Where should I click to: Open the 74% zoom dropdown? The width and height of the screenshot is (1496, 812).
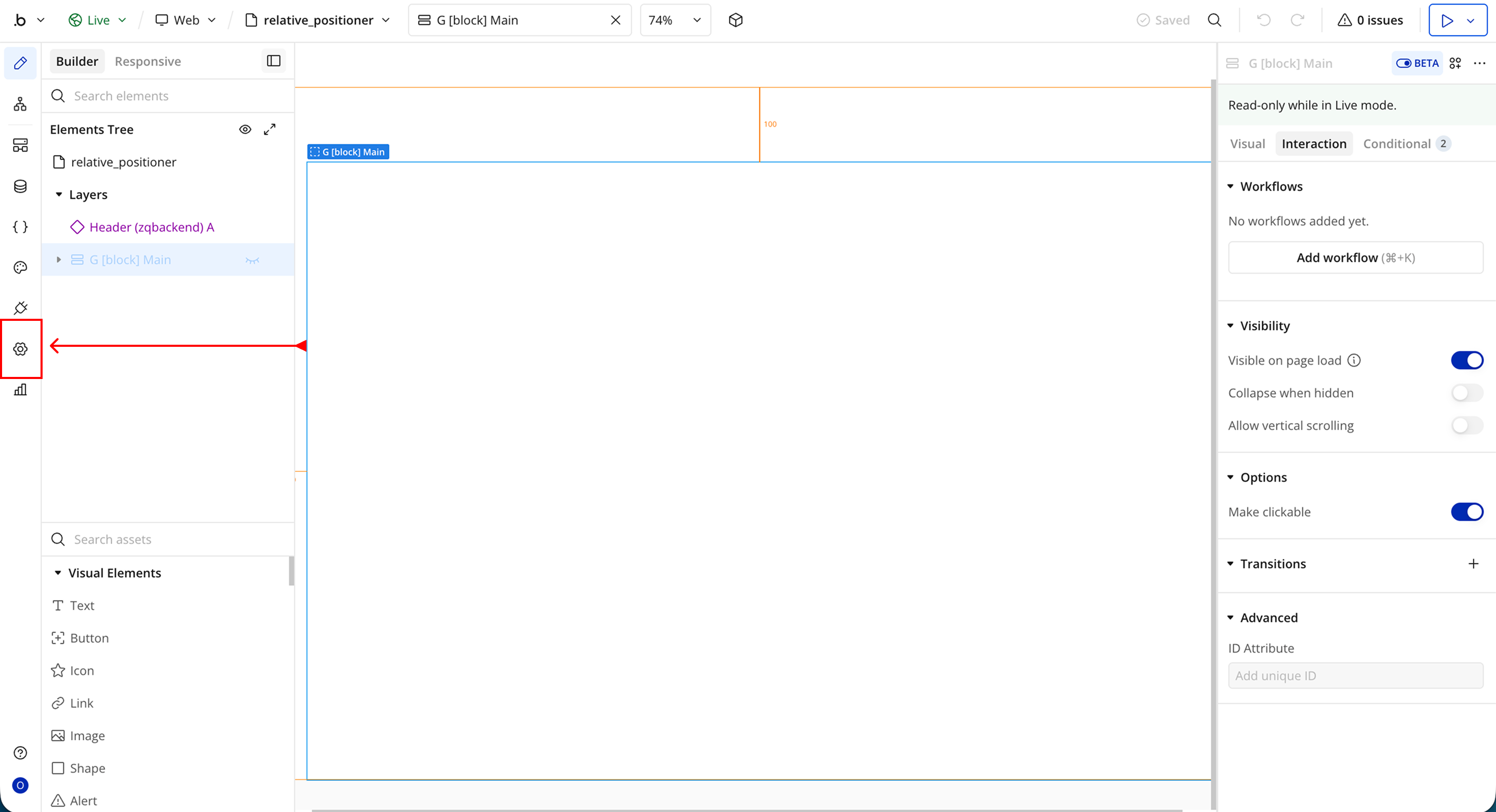675,20
